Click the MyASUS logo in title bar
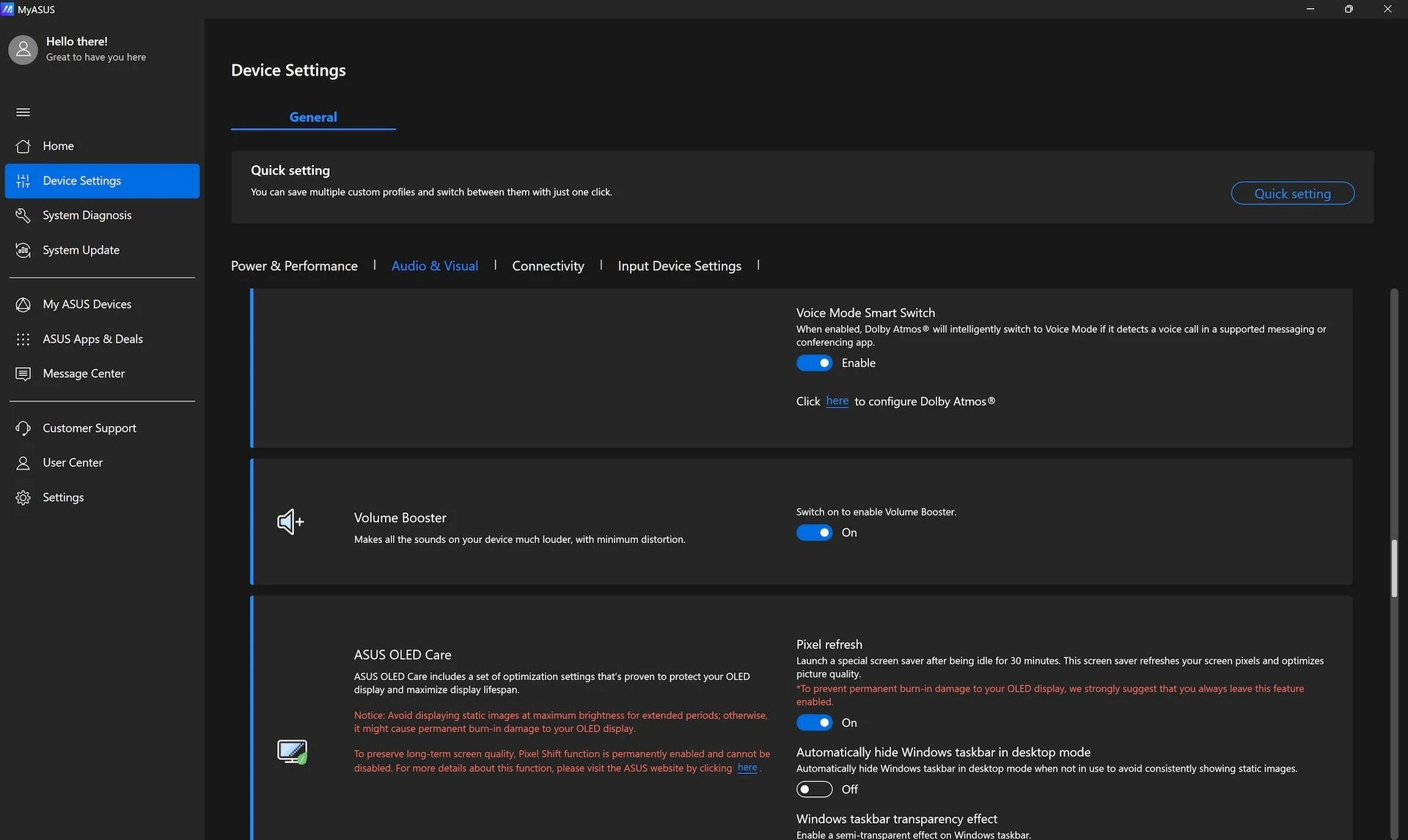Screen dimensions: 1408x840 (8, 9)
